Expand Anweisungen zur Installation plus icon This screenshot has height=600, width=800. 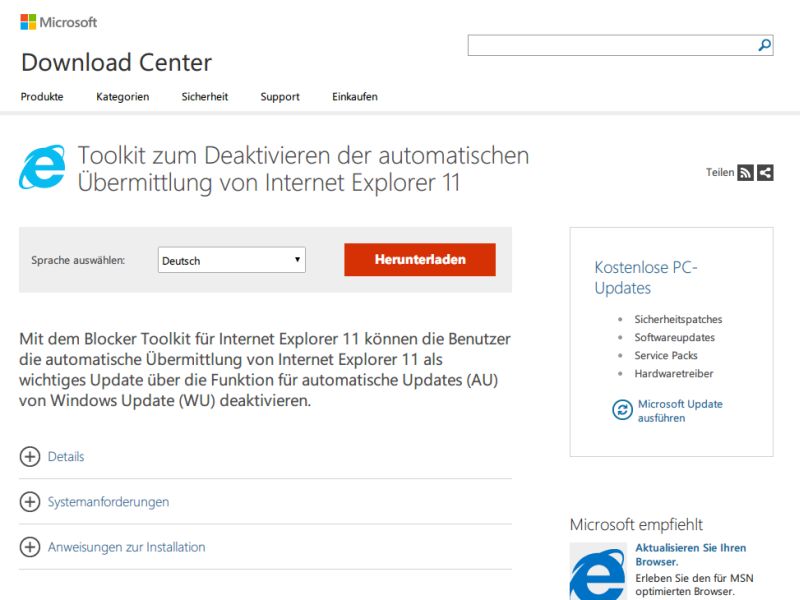30,547
